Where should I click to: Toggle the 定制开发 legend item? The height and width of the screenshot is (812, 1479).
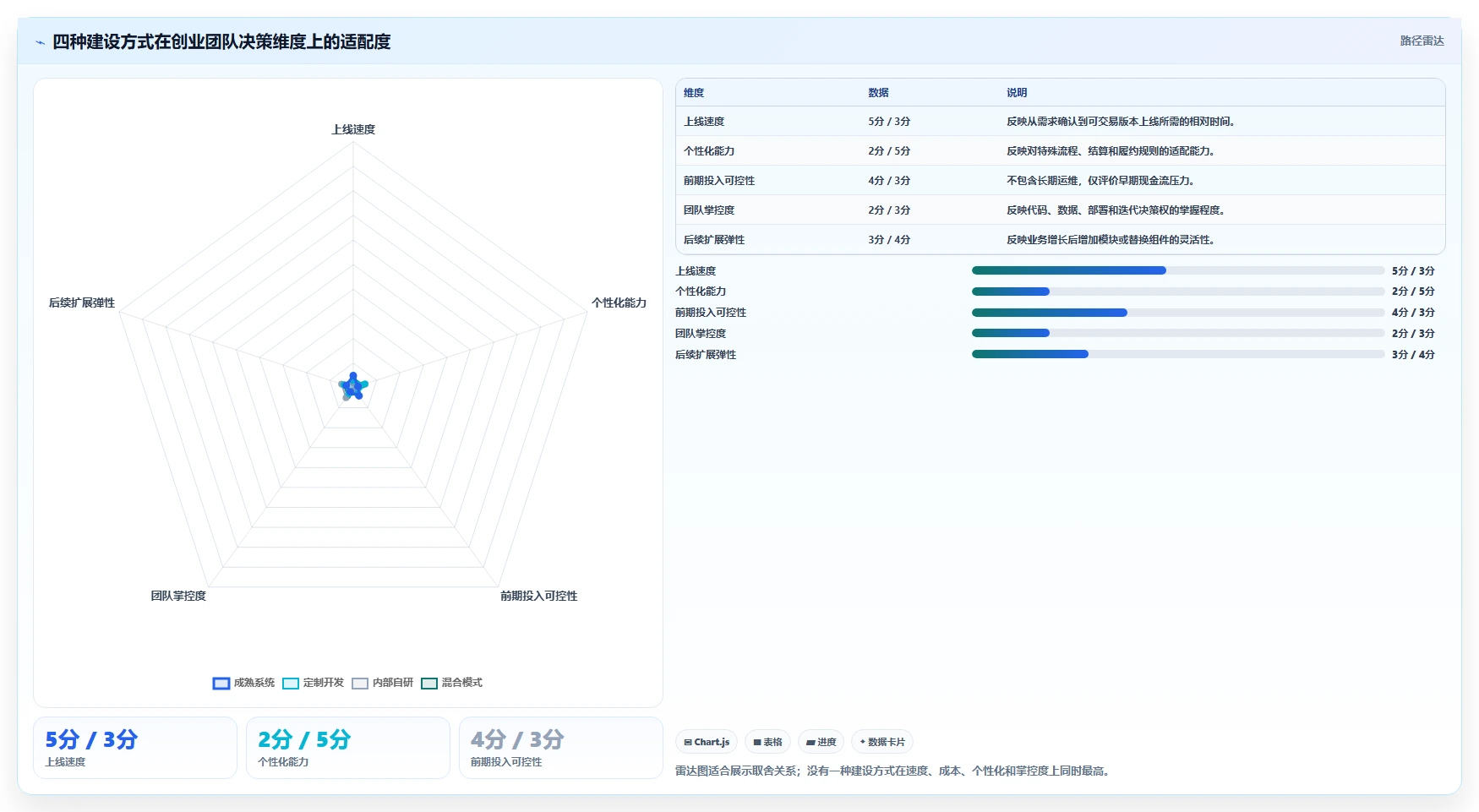313,683
